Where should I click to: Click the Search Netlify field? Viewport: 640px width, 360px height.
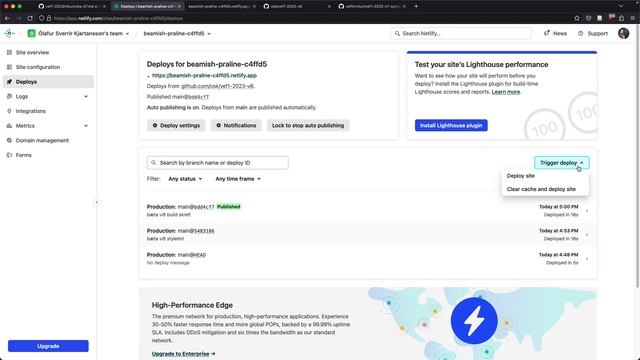[x=461, y=33]
